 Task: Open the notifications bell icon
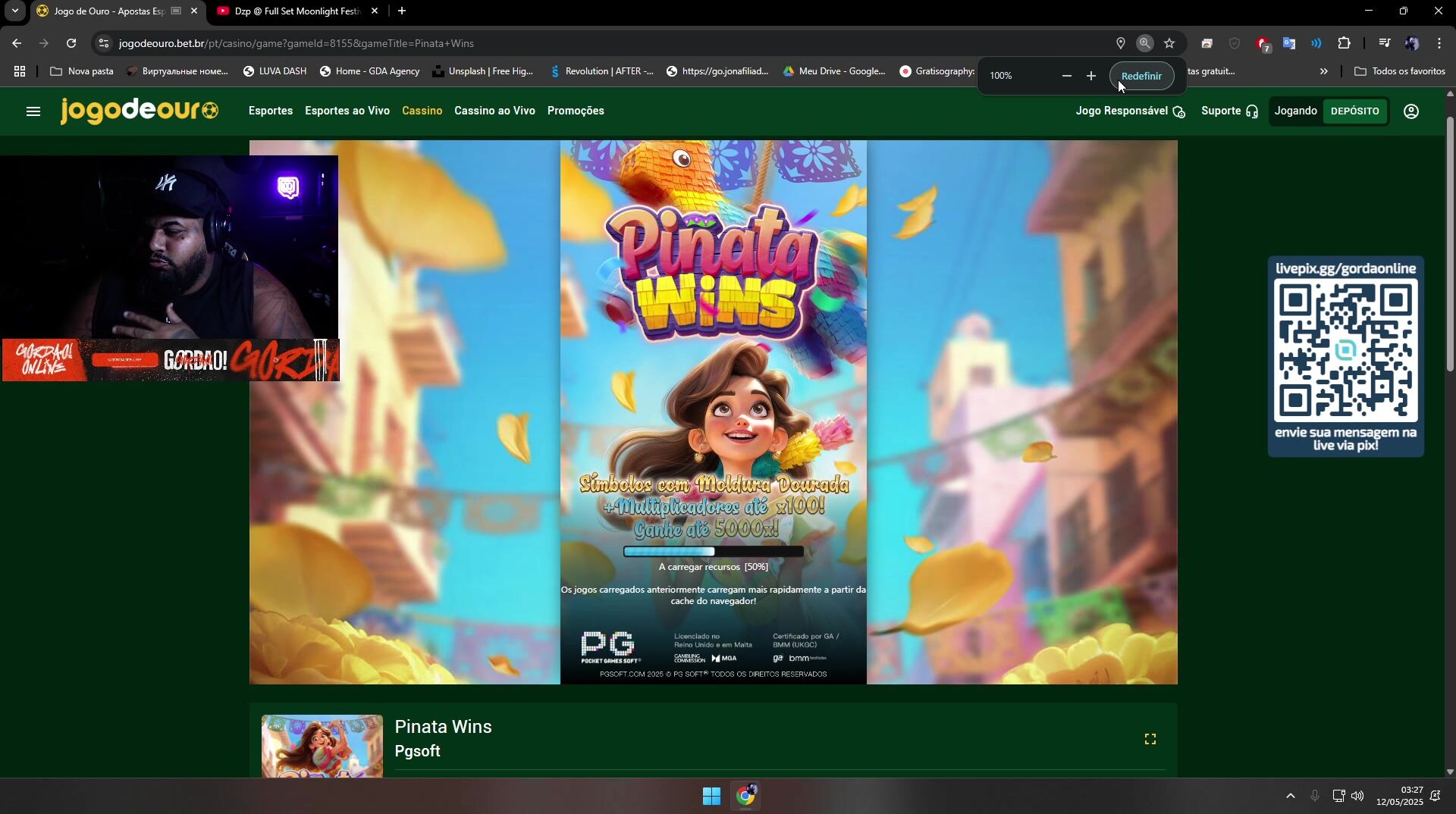coord(1435,796)
